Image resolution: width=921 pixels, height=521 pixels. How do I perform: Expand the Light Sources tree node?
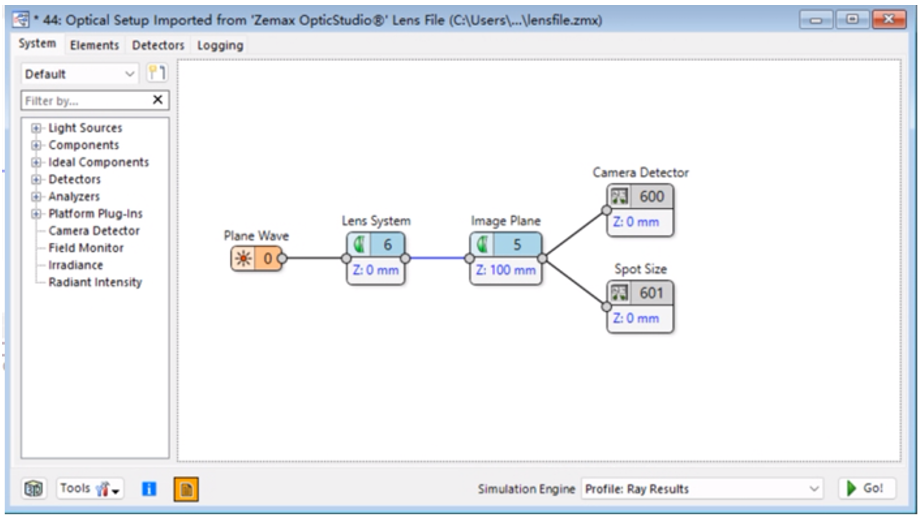37,128
